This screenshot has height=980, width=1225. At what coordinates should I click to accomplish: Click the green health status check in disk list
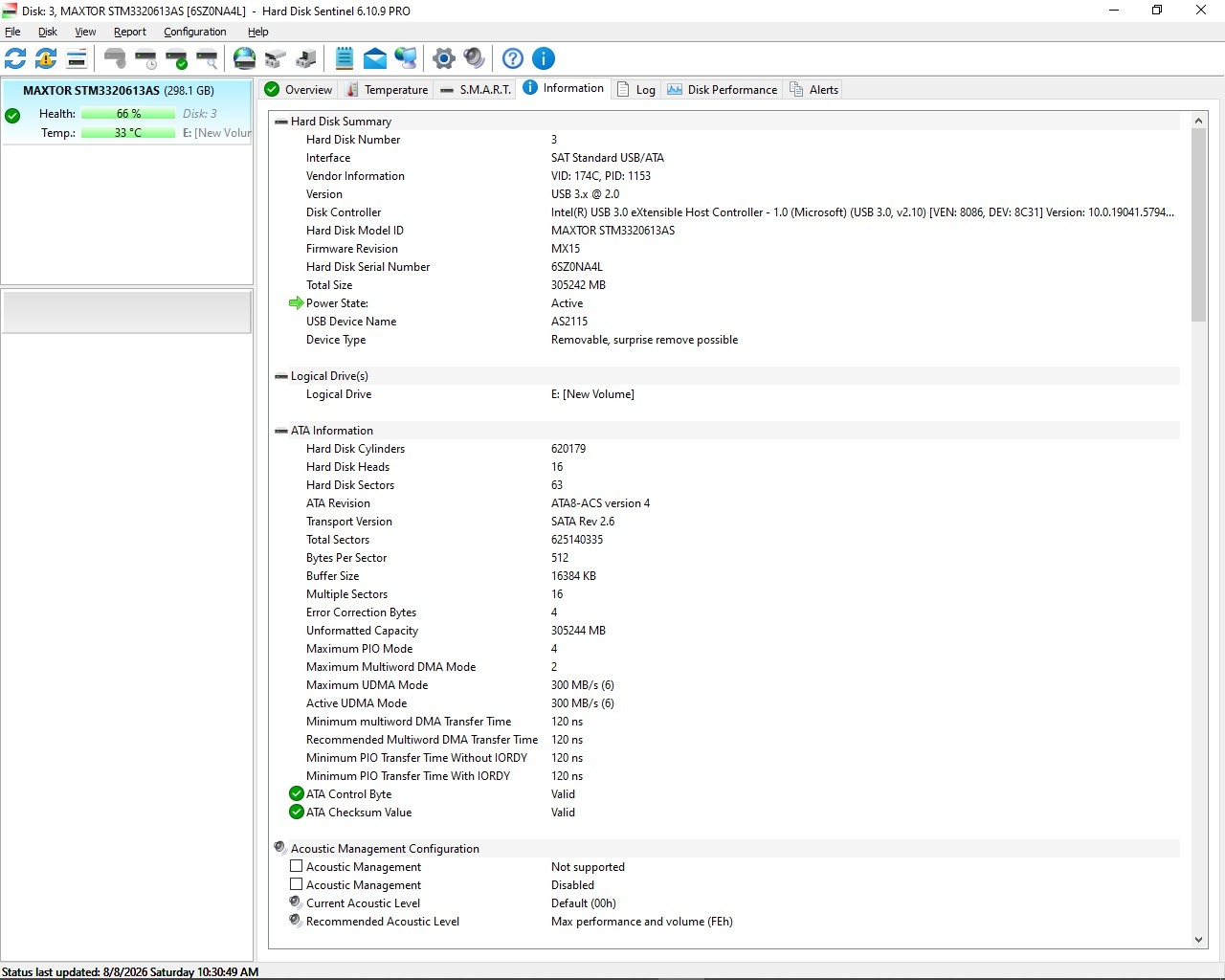(x=12, y=116)
